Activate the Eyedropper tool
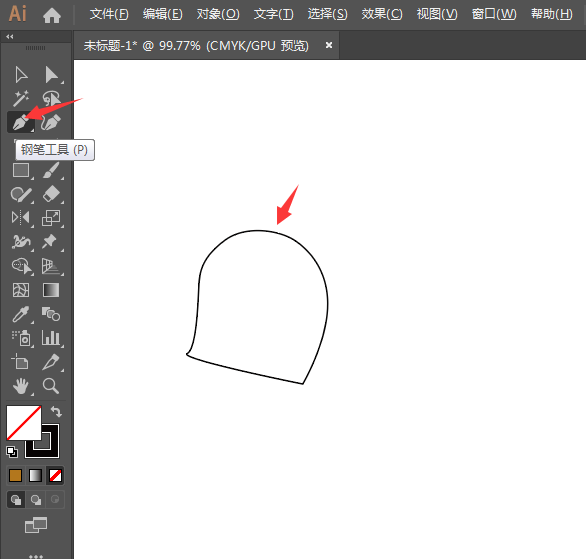The height and width of the screenshot is (559, 586). tap(21, 314)
